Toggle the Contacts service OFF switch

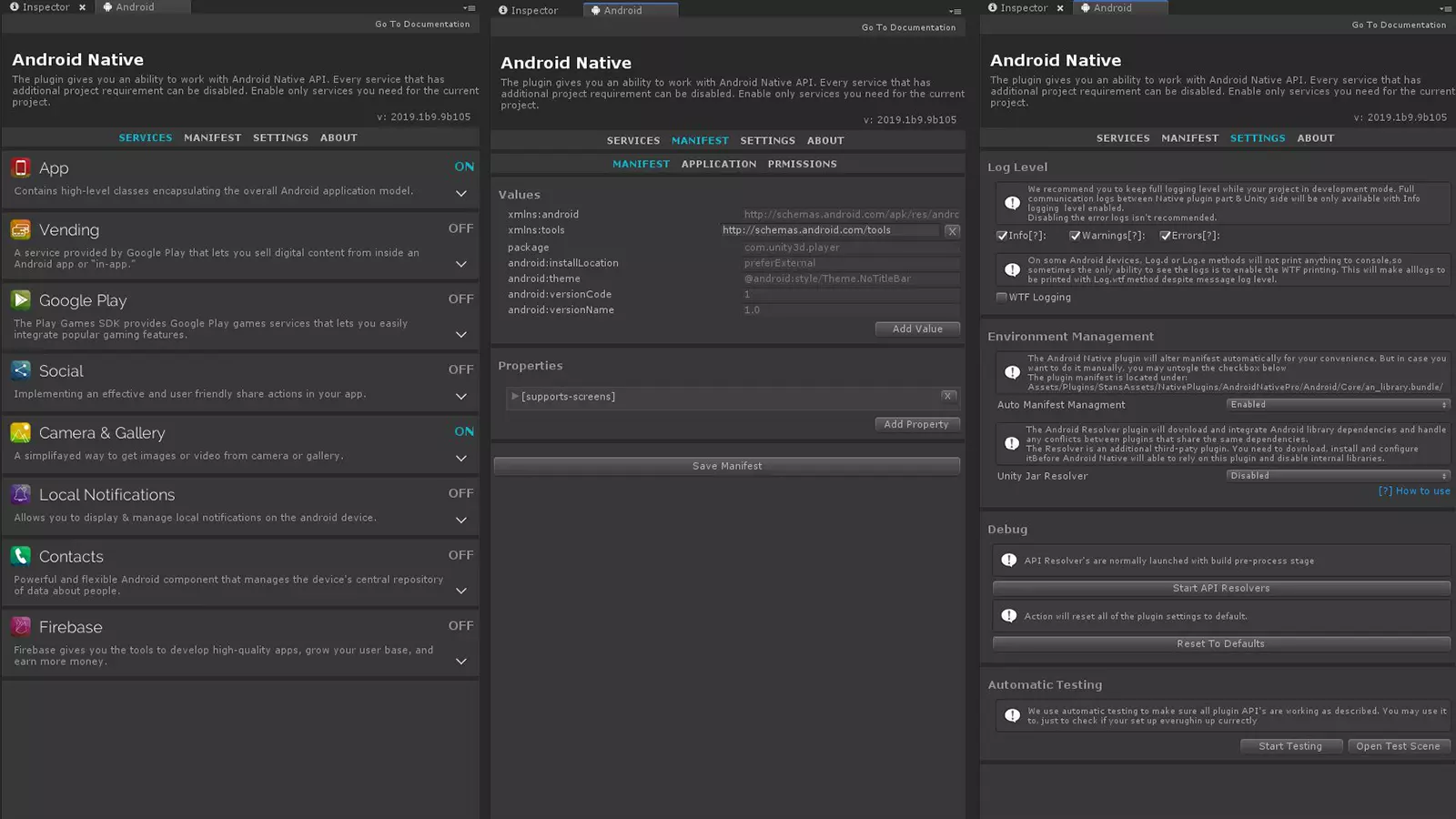click(460, 555)
